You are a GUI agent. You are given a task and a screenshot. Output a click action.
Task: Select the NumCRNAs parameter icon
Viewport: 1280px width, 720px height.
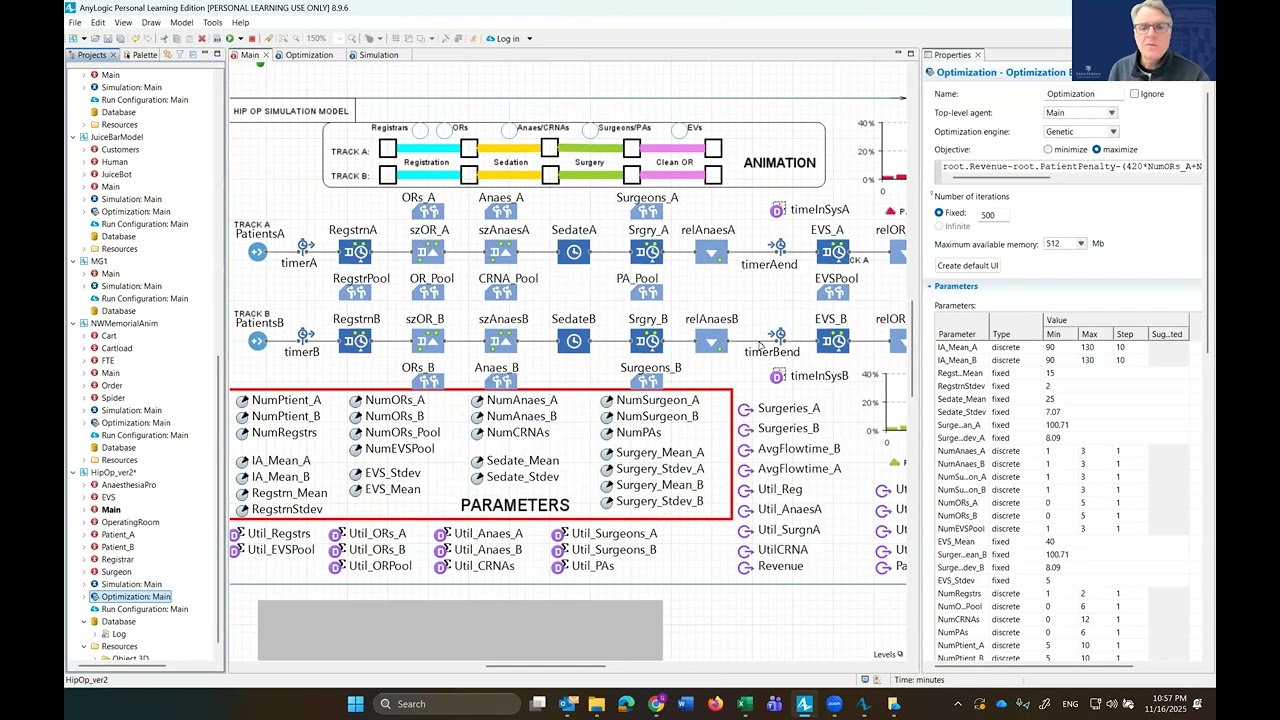coord(477,433)
